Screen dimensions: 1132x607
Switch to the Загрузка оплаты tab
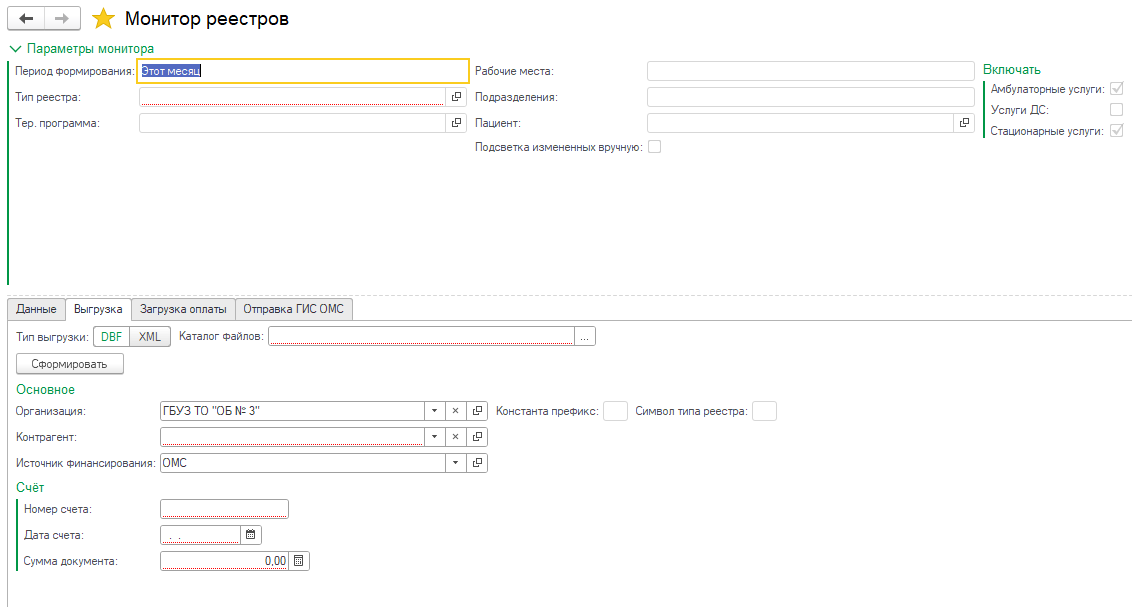[x=183, y=309]
